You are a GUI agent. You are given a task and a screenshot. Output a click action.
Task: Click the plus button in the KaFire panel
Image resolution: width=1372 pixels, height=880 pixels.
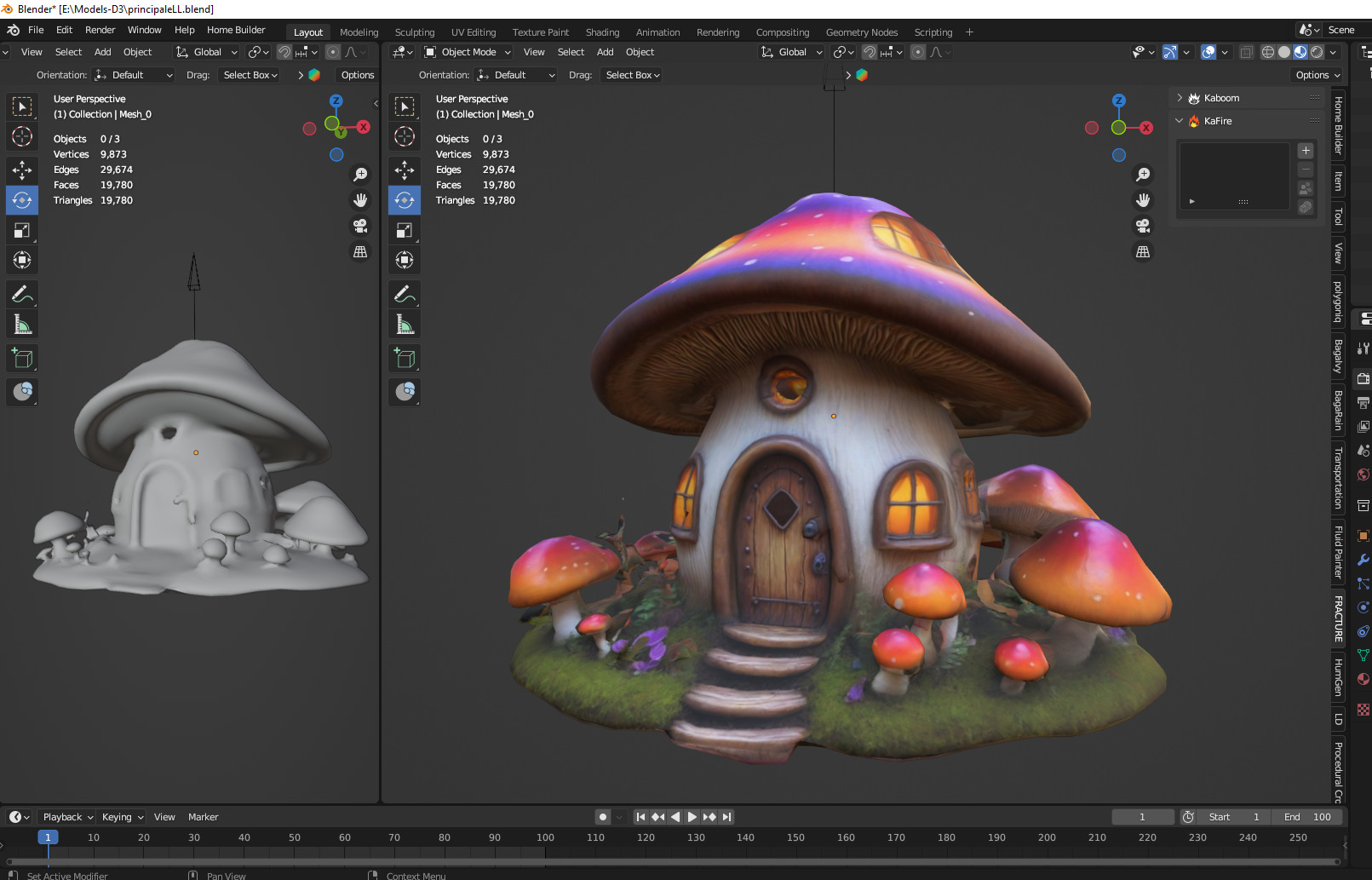pos(1306,151)
